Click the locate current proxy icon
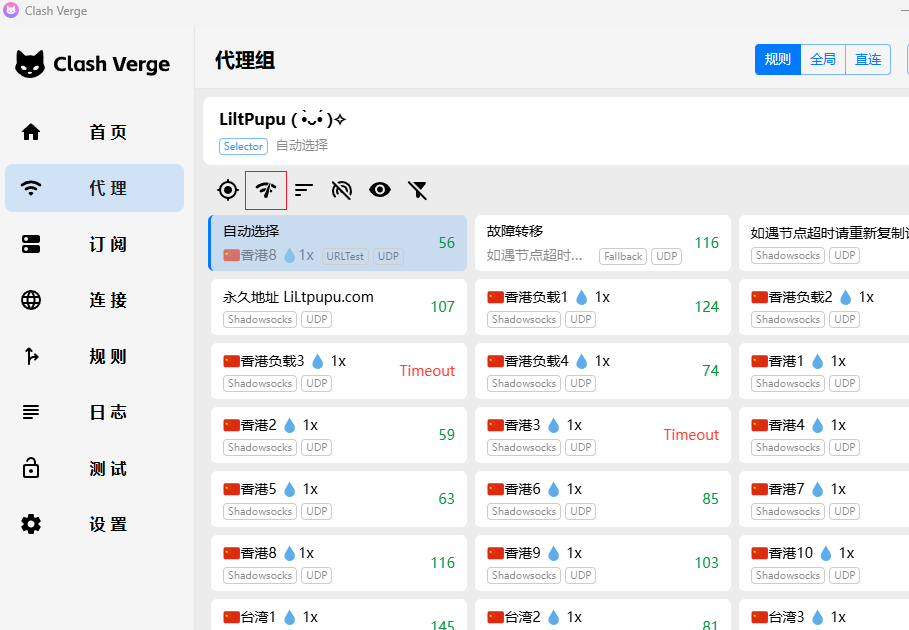Image resolution: width=909 pixels, height=630 pixels. tap(228, 190)
